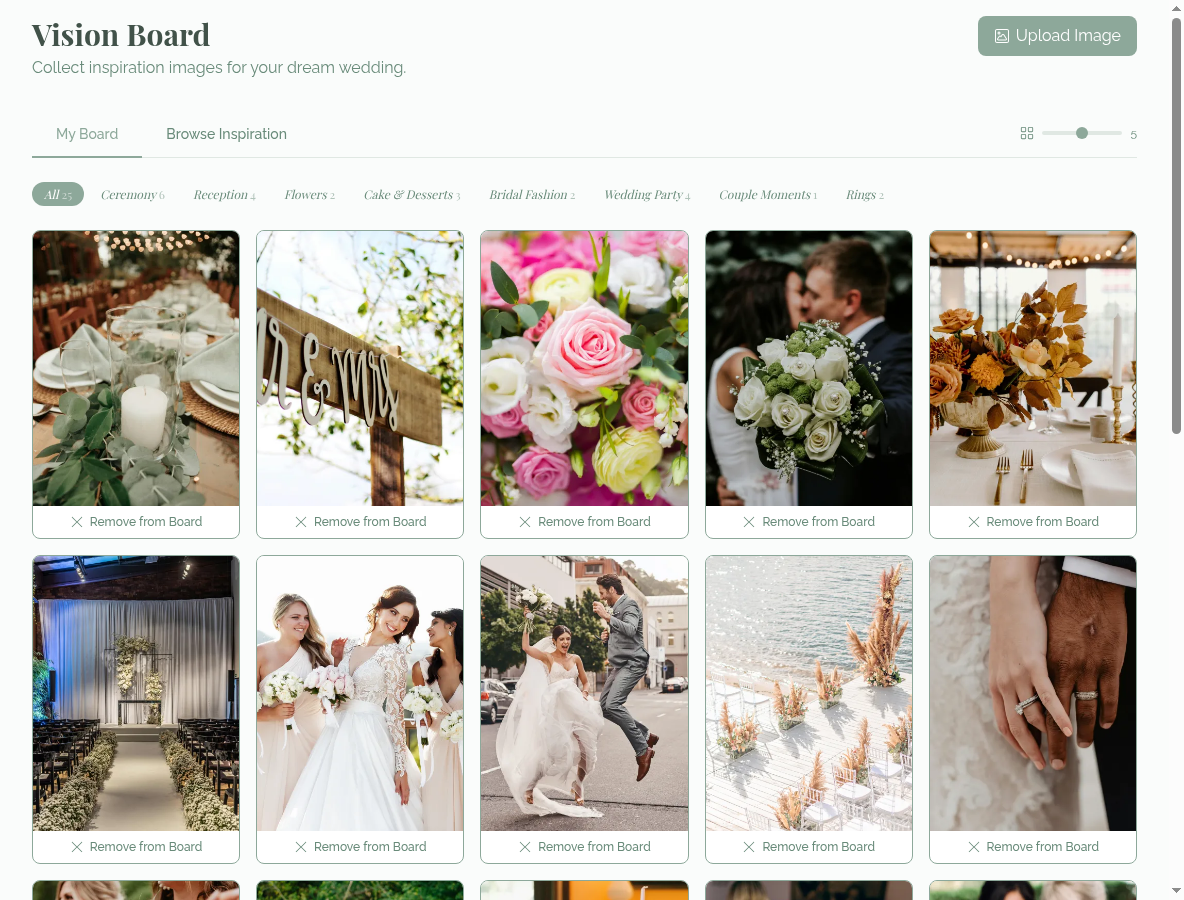The height and width of the screenshot is (900, 1184).
Task: Open the Browse Inspiration tab
Action: [227, 134]
